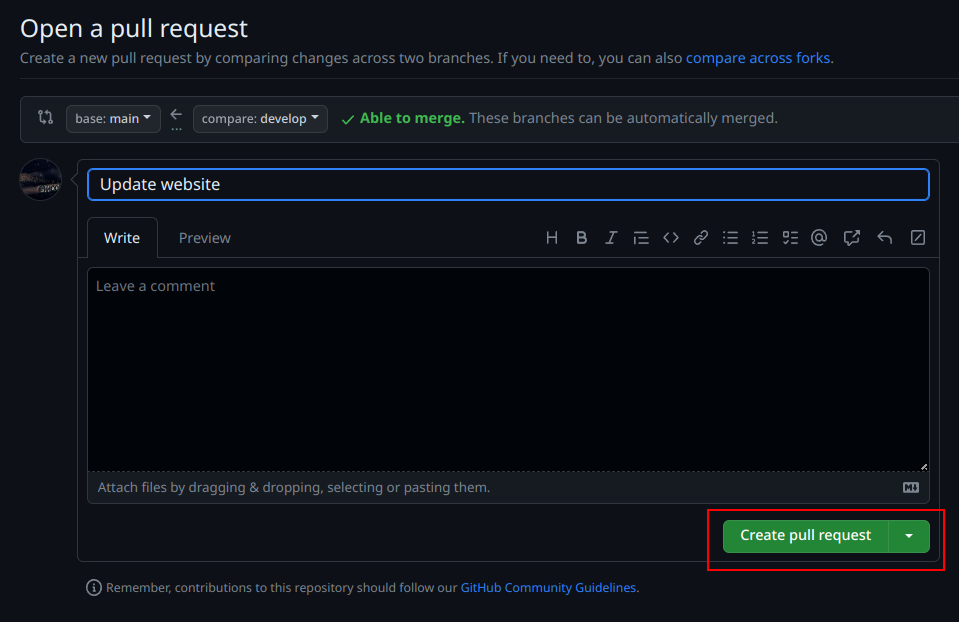
Task: Switch to the Preview tab
Action: coord(204,238)
